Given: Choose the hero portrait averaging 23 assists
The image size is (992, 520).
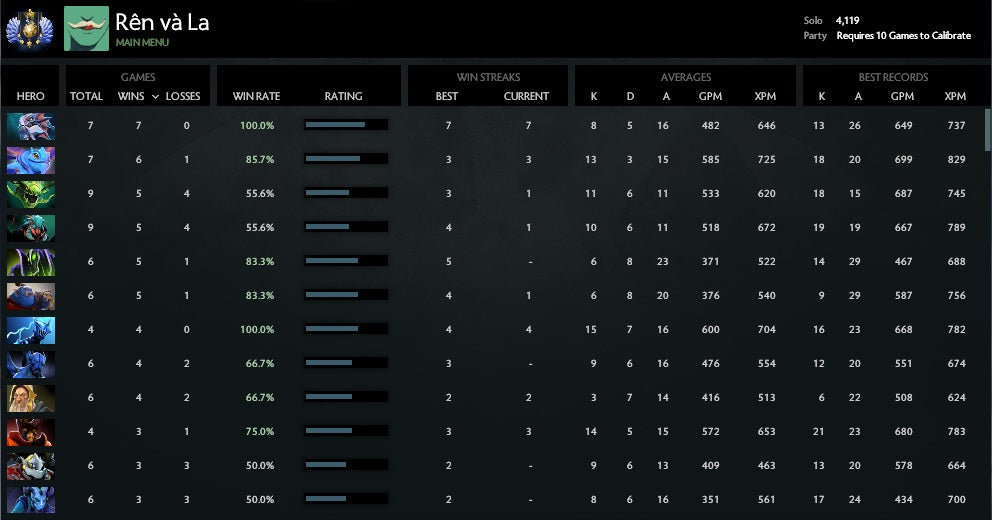Looking at the screenshot, I should tap(31, 262).
